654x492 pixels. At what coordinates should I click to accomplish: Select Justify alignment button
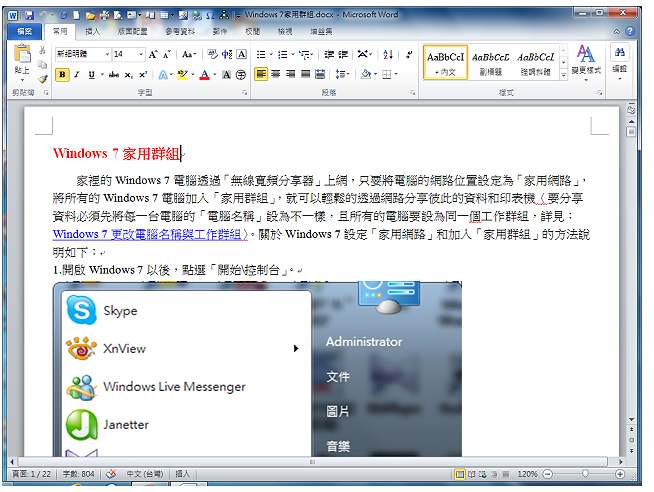click(306, 75)
